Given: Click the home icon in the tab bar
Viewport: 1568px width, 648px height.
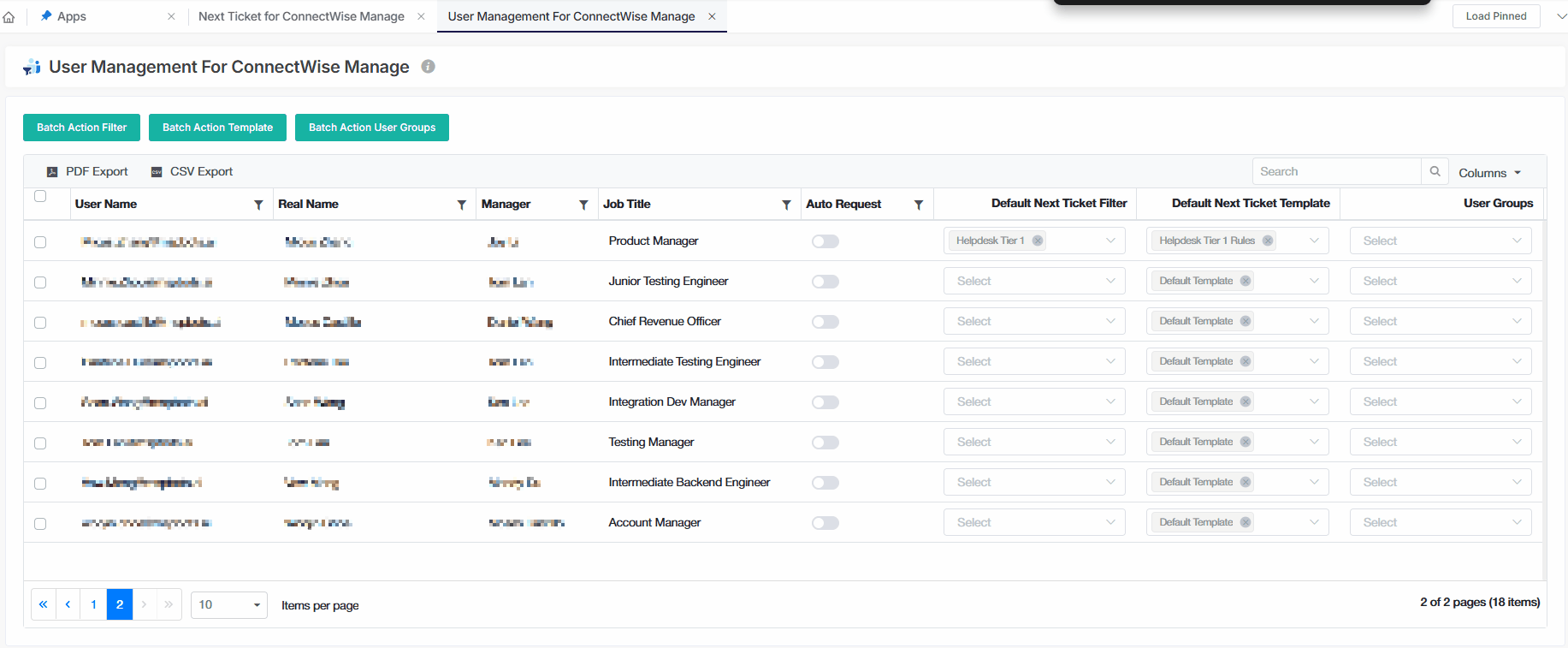Looking at the screenshot, I should pos(9,16).
